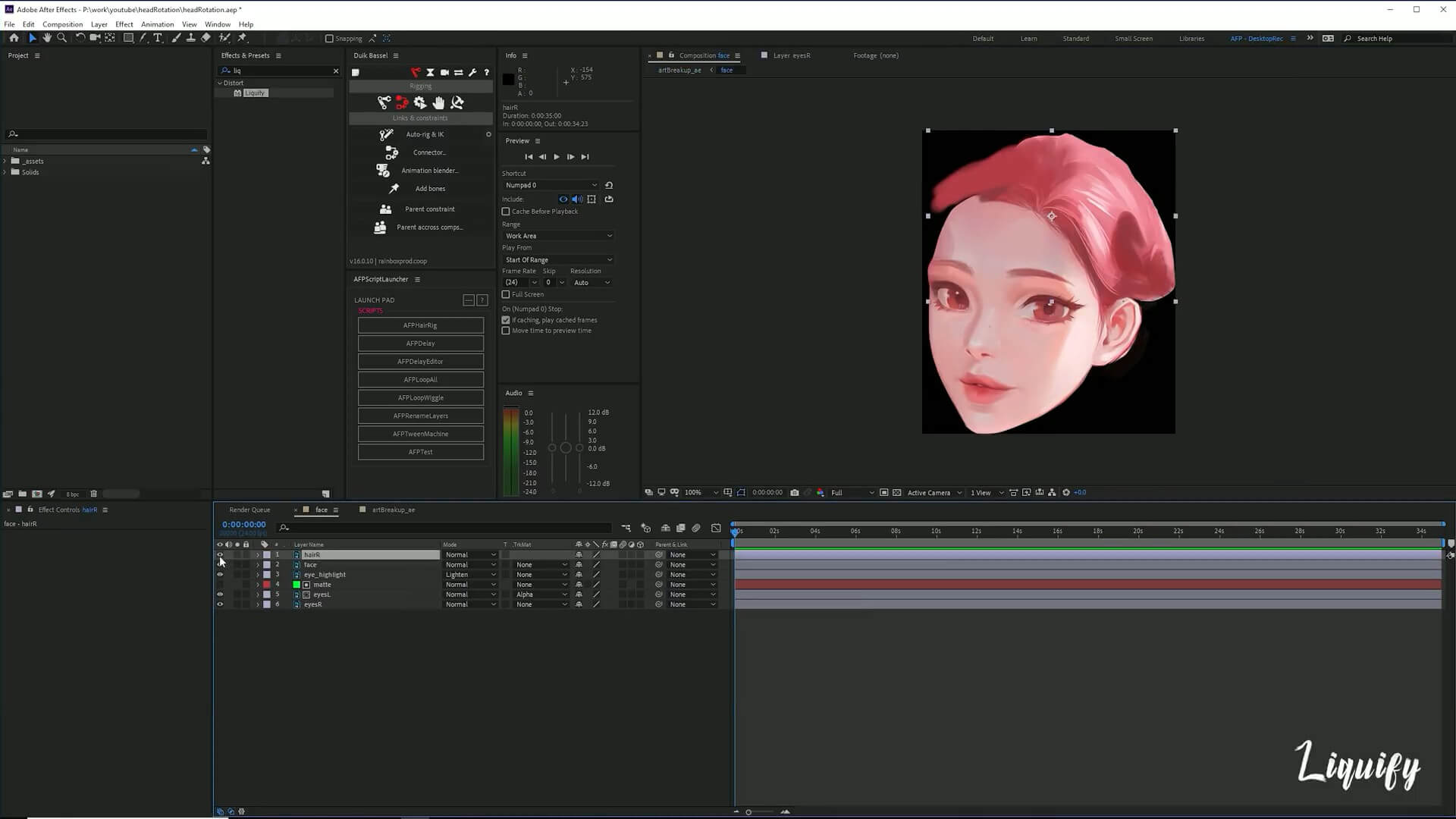
Task: Hide the eyesR layer
Action: click(220, 604)
